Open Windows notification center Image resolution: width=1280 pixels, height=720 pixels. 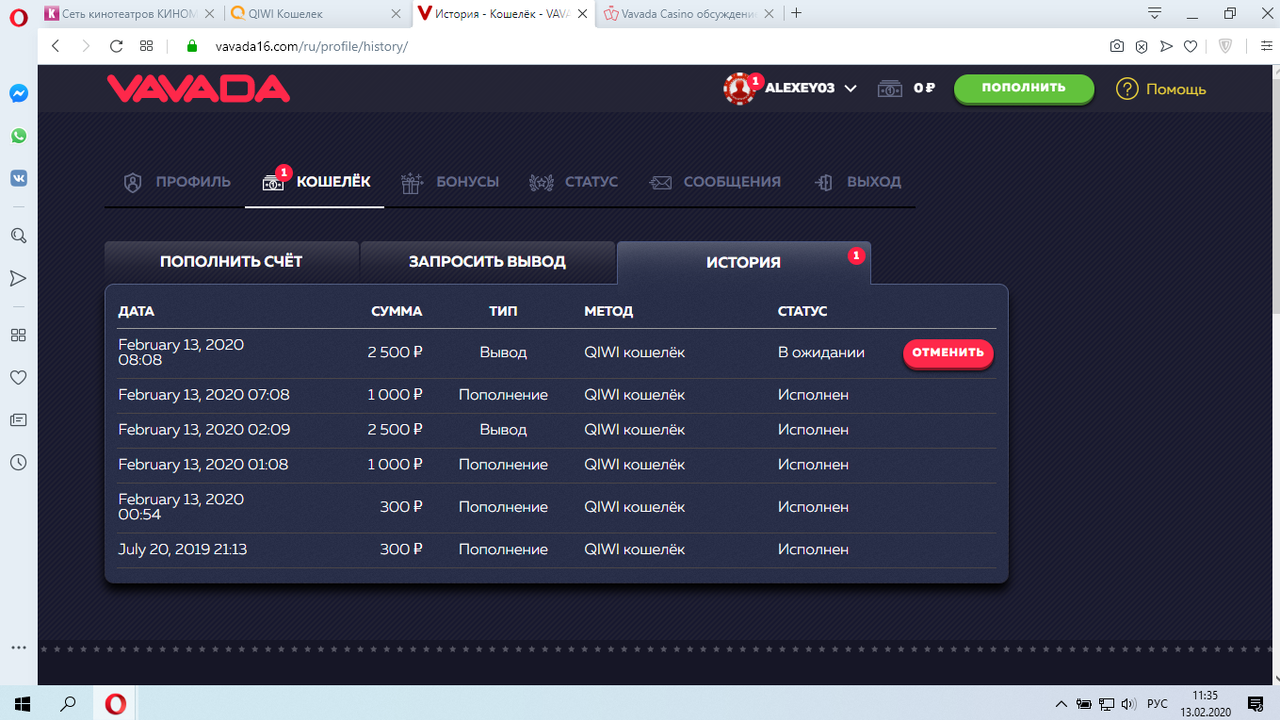[1256, 704]
